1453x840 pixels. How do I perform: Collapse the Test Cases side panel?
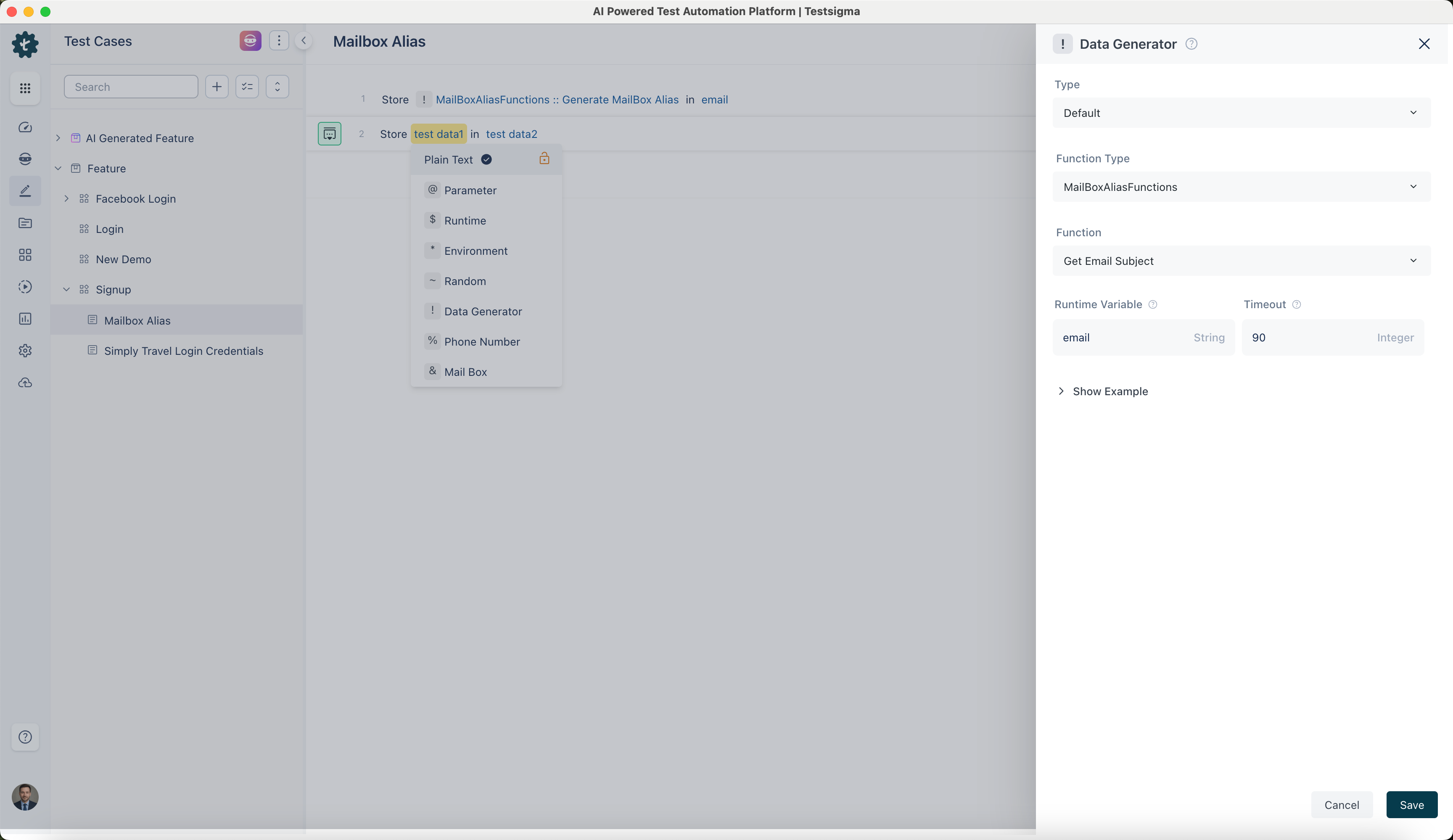pyautogui.click(x=303, y=40)
